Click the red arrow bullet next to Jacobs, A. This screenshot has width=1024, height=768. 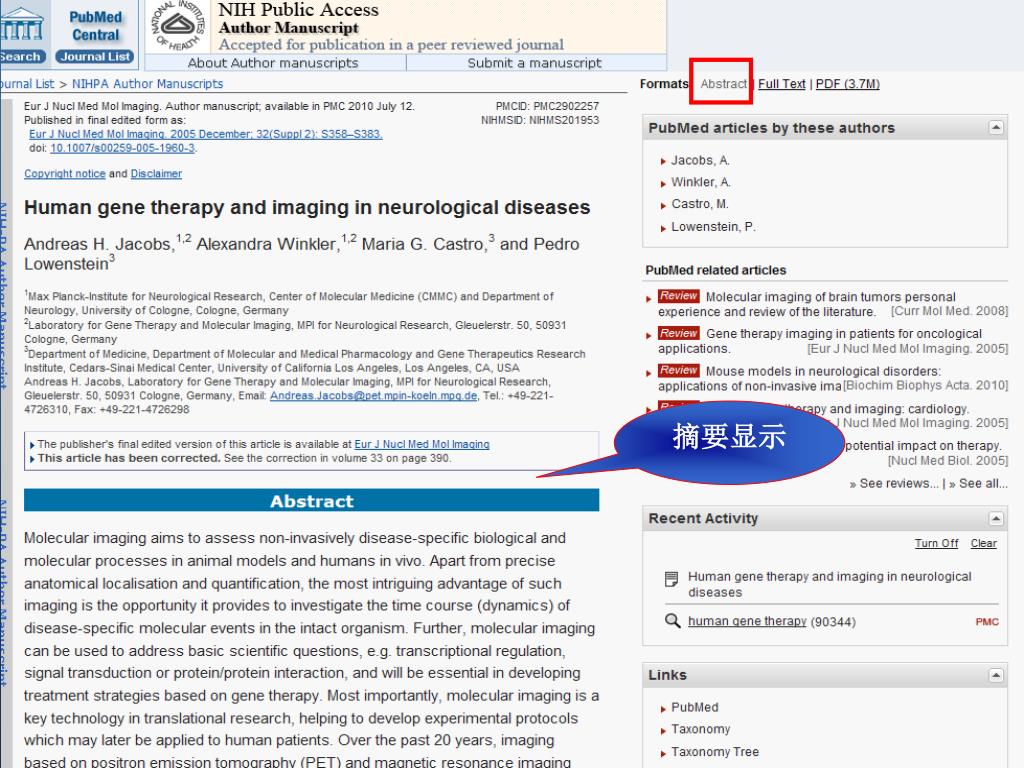tap(663, 161)
